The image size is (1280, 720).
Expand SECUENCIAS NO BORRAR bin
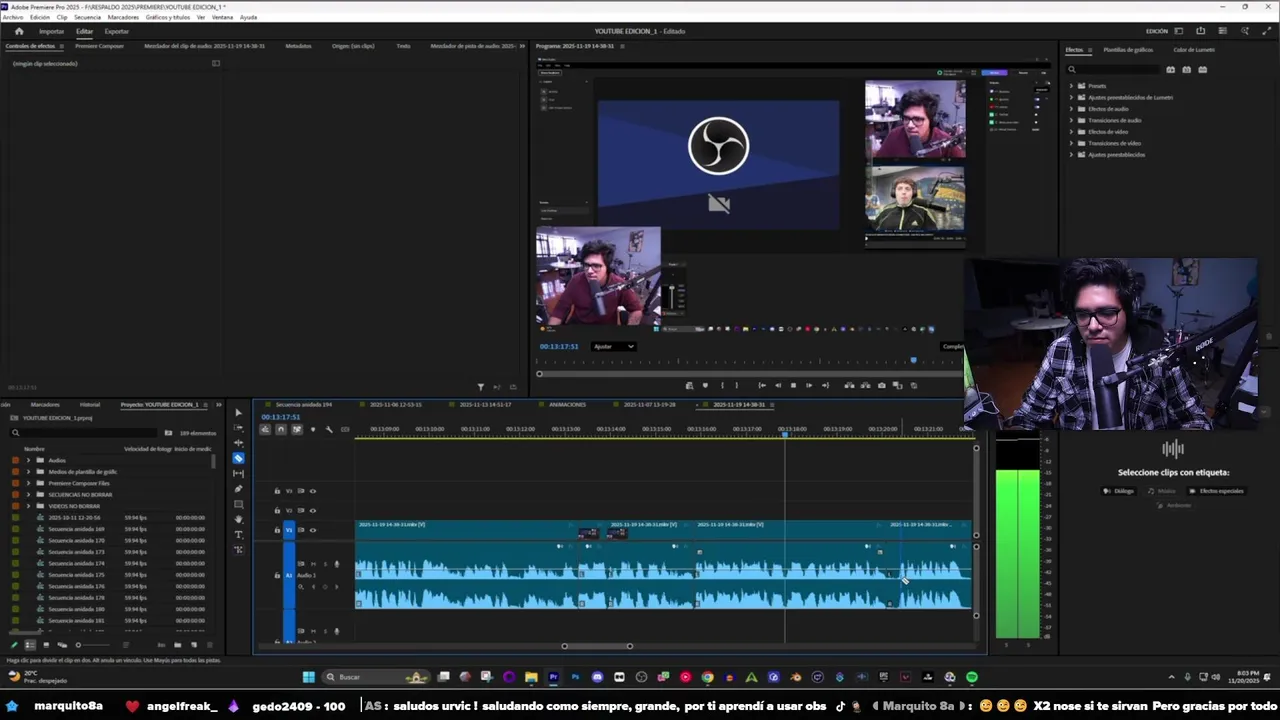coord(28,495)
